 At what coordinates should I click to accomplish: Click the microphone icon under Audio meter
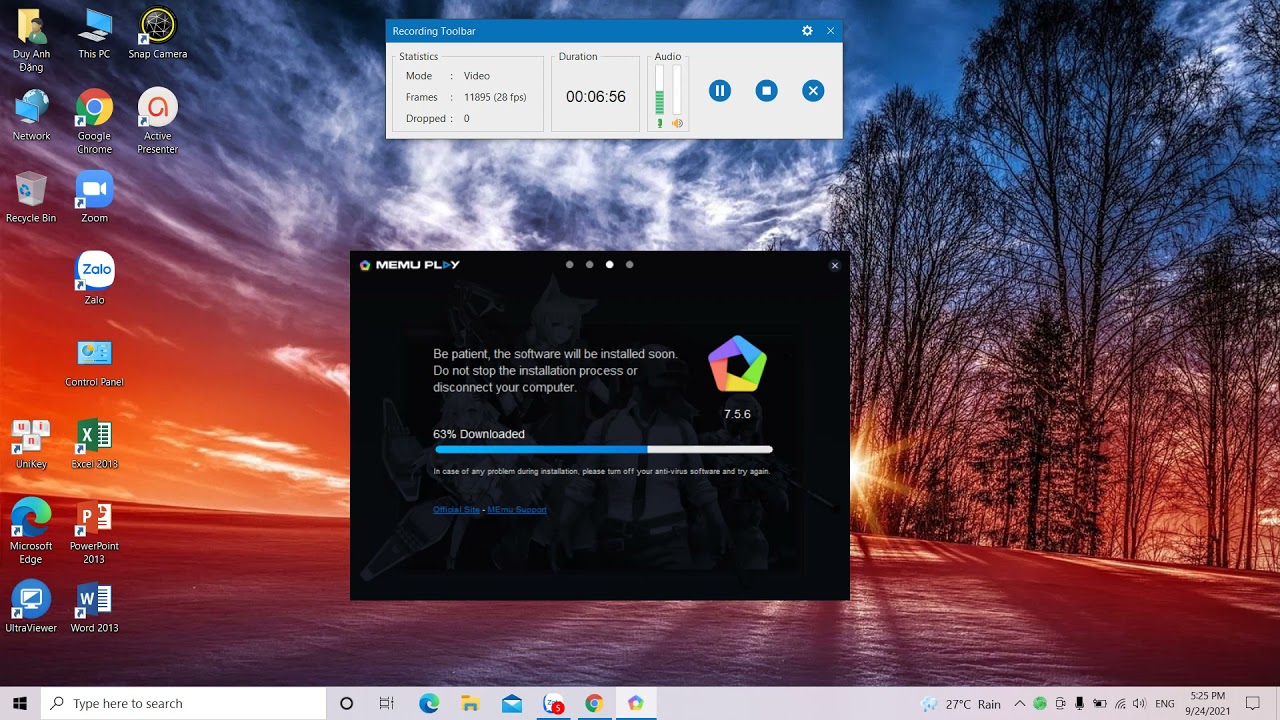click(660, 123)
